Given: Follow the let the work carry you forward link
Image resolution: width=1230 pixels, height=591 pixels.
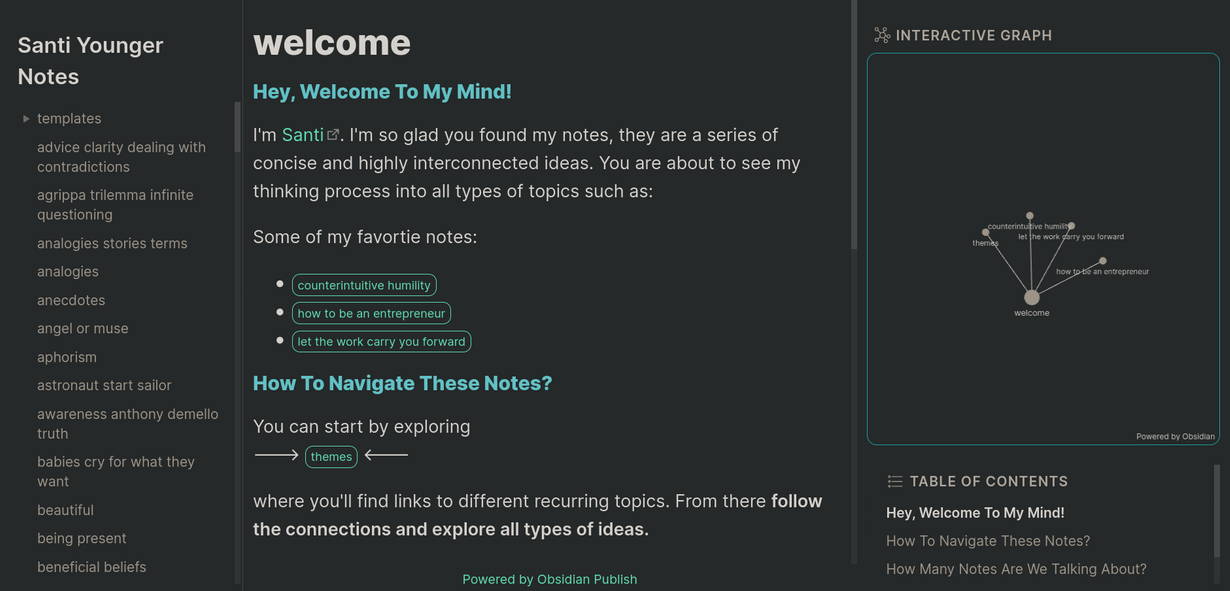Looking at the screenshot, I should pyautogui.click(x=381, y=341).
